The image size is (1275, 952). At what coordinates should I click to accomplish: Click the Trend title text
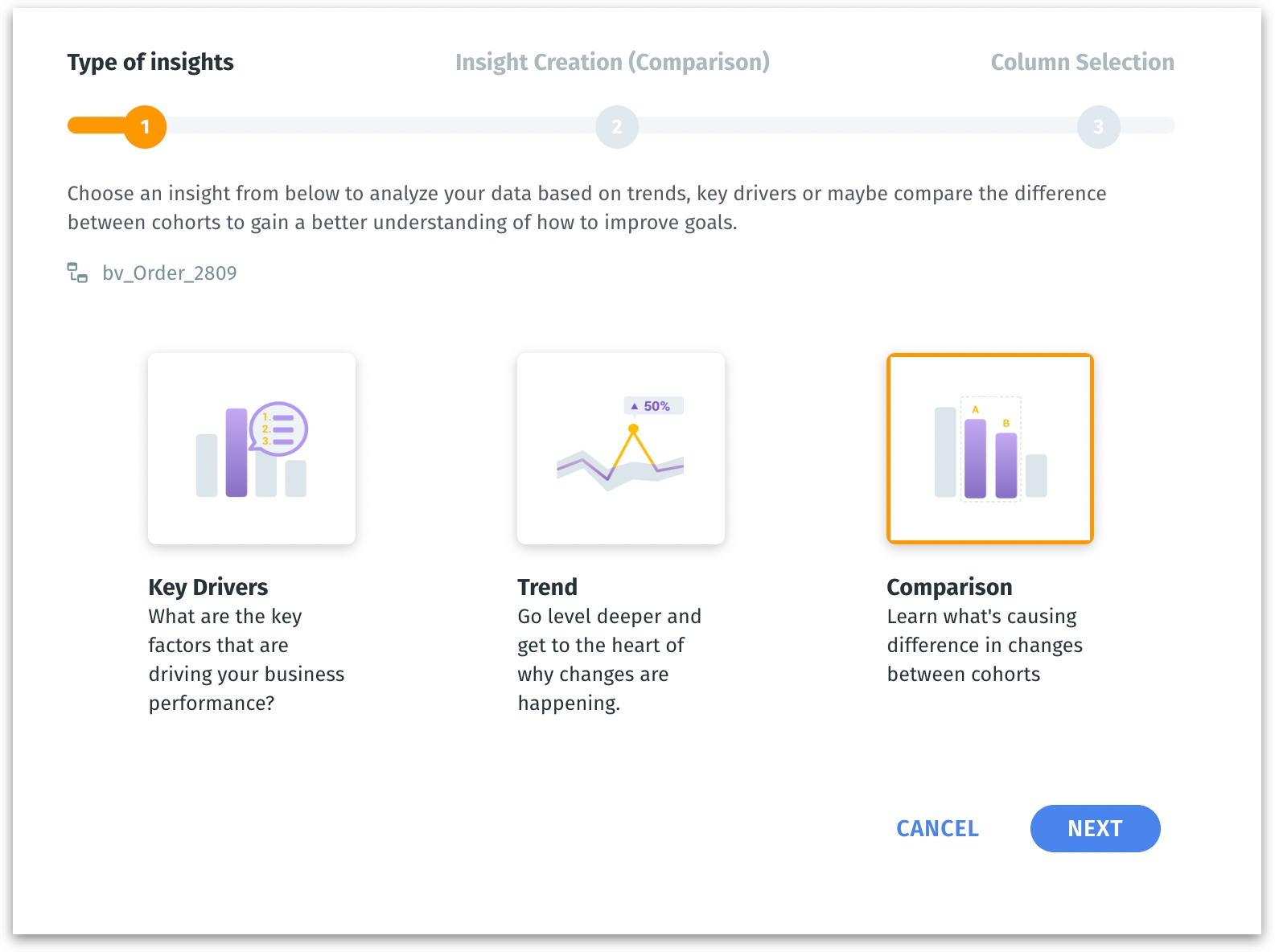(x=548, y=587)
